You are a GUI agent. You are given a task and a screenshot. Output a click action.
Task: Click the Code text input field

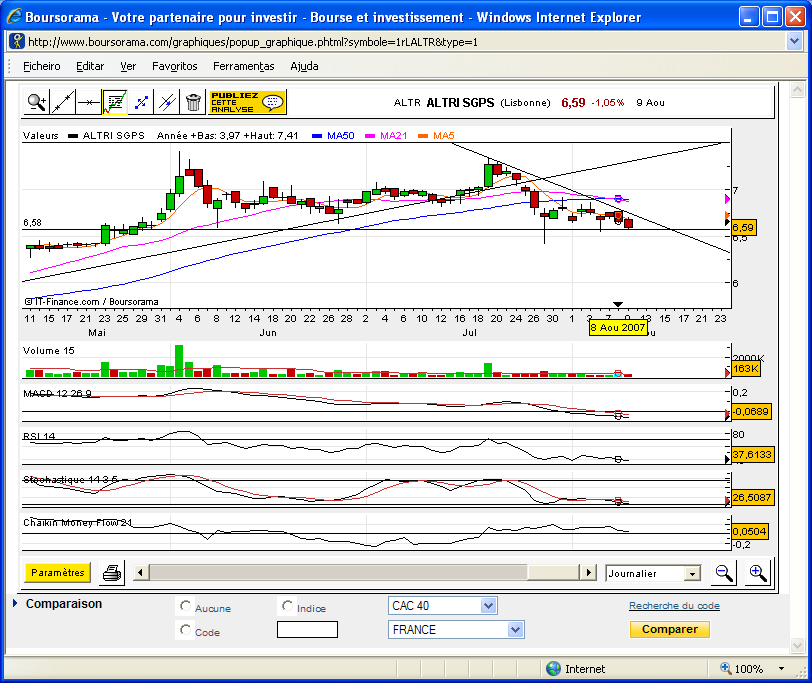(307, 630)
